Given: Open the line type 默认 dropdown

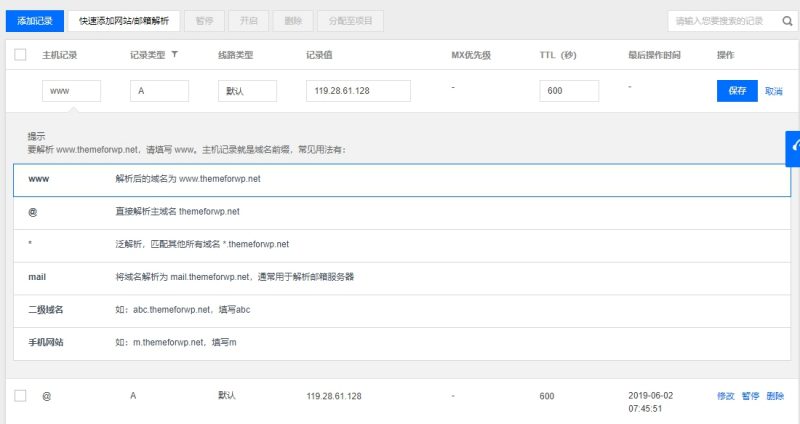Looking at the screenshot, I should (246, 91).
